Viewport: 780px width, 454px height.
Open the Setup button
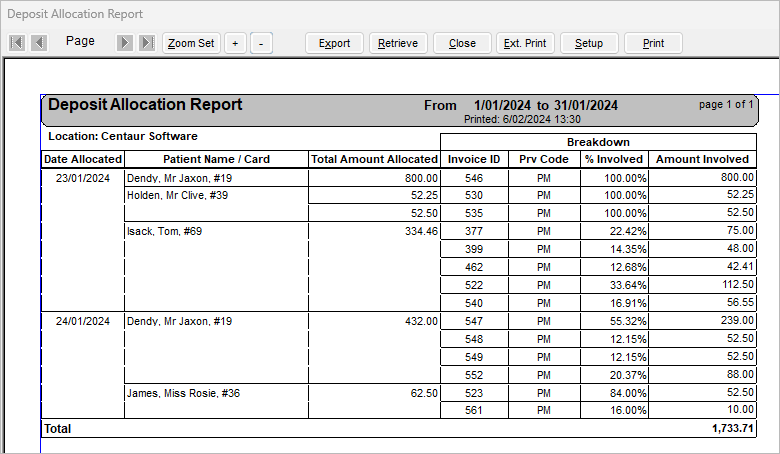tap(589, 43)
